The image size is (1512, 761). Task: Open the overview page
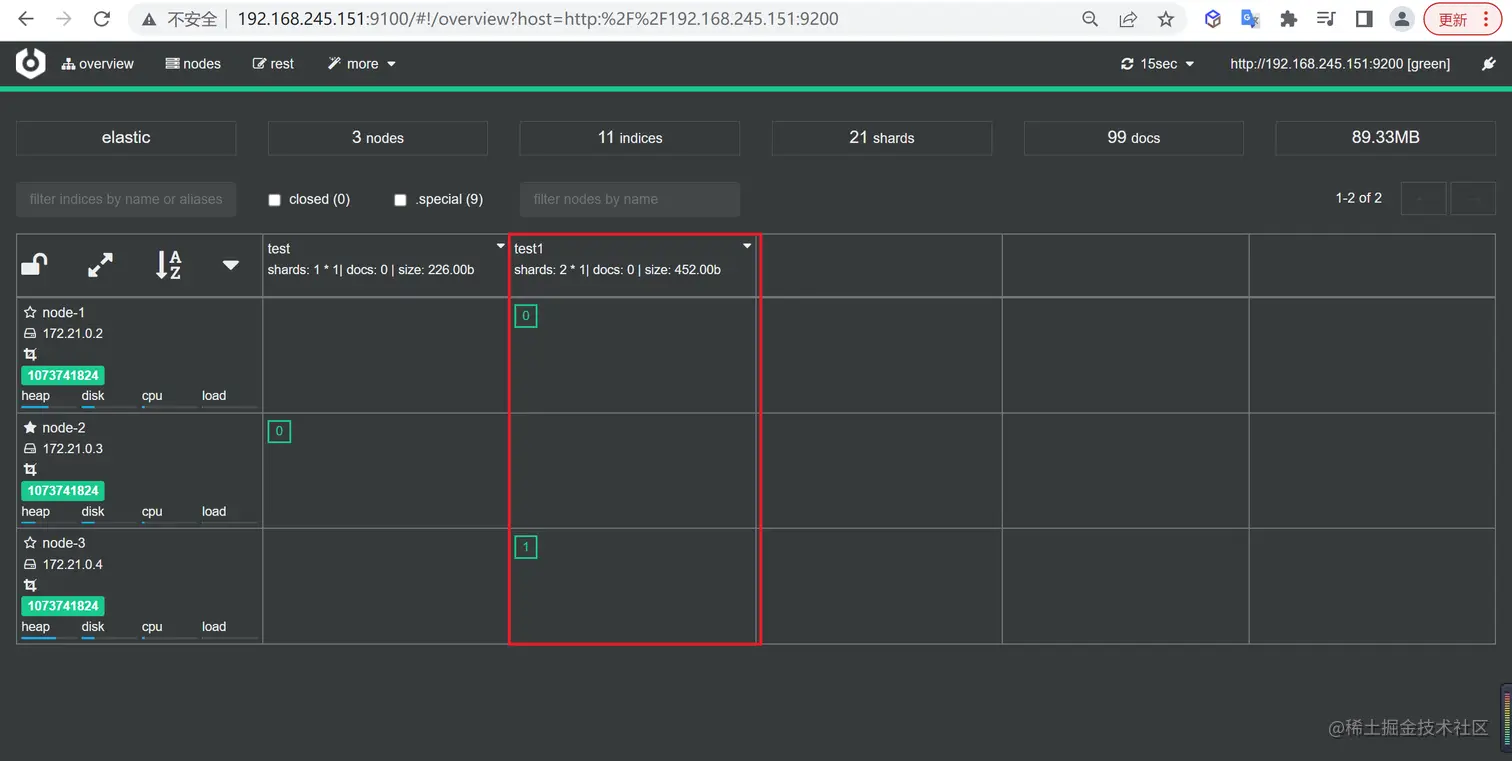point(97,64)
